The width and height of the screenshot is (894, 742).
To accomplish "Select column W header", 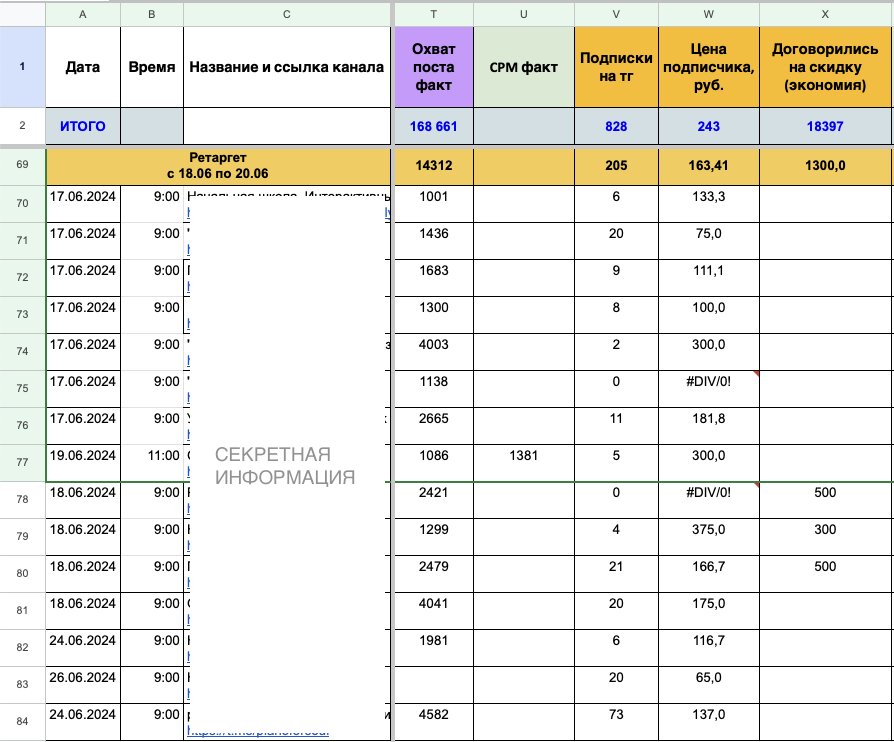I will [709, 14].
